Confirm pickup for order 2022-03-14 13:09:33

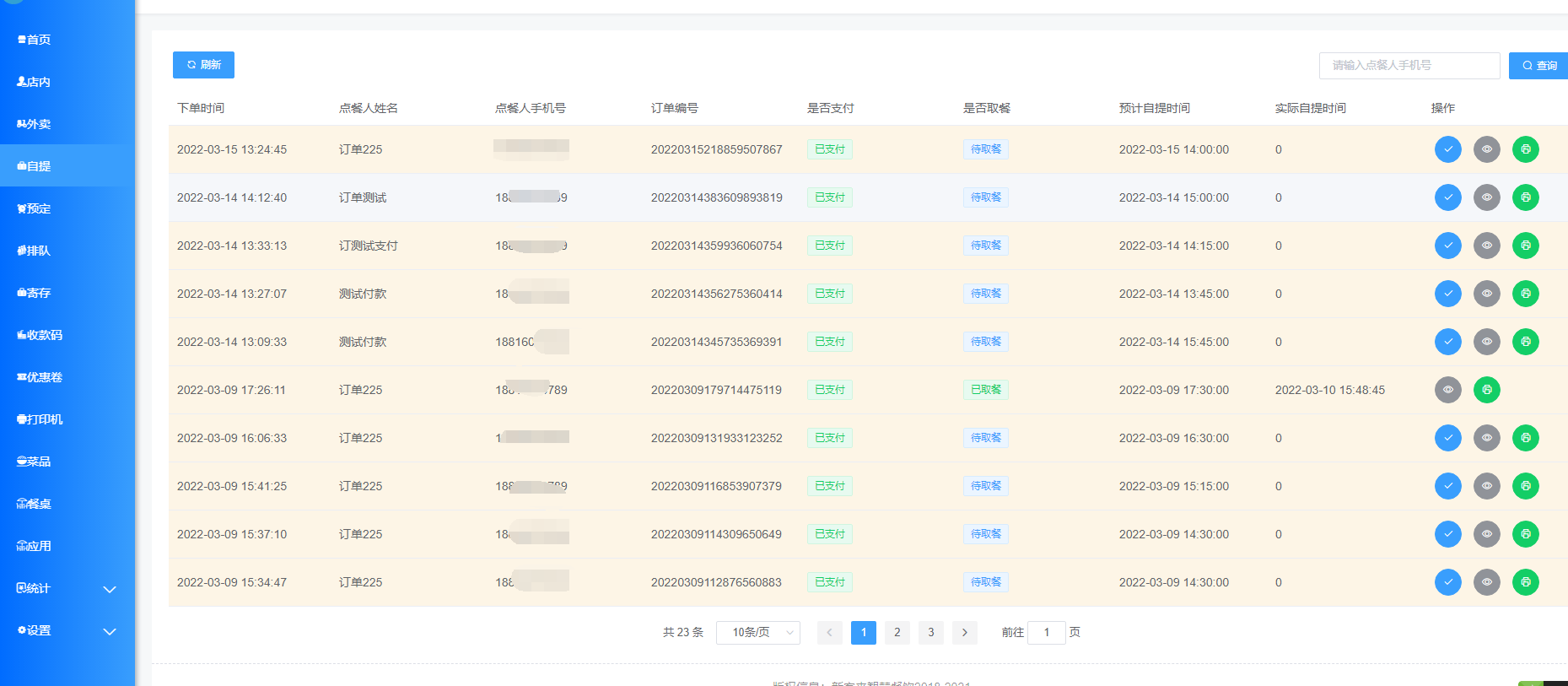coord(1447,342)
